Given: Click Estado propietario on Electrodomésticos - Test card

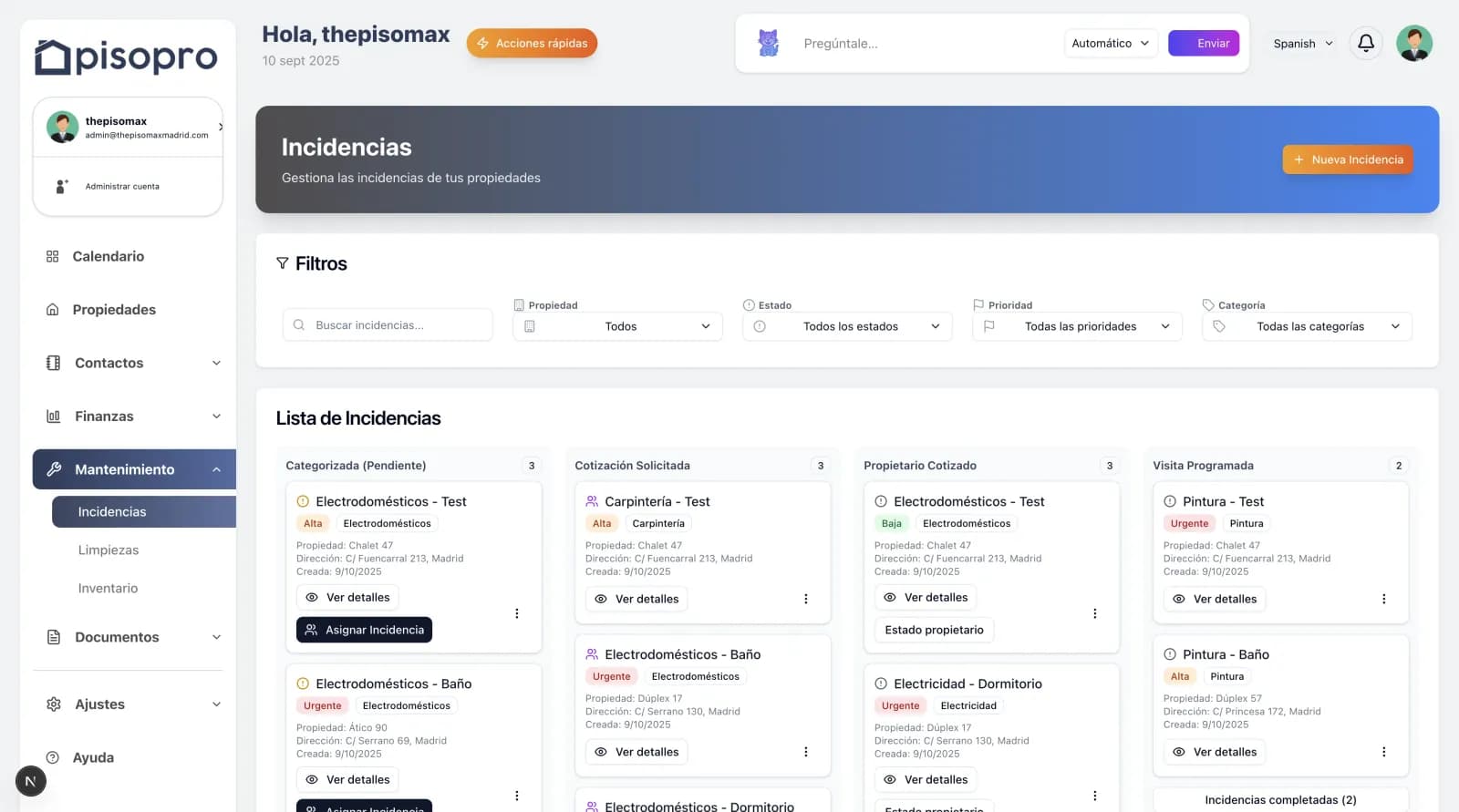Looking at the screenshot, I should [934, 630].
